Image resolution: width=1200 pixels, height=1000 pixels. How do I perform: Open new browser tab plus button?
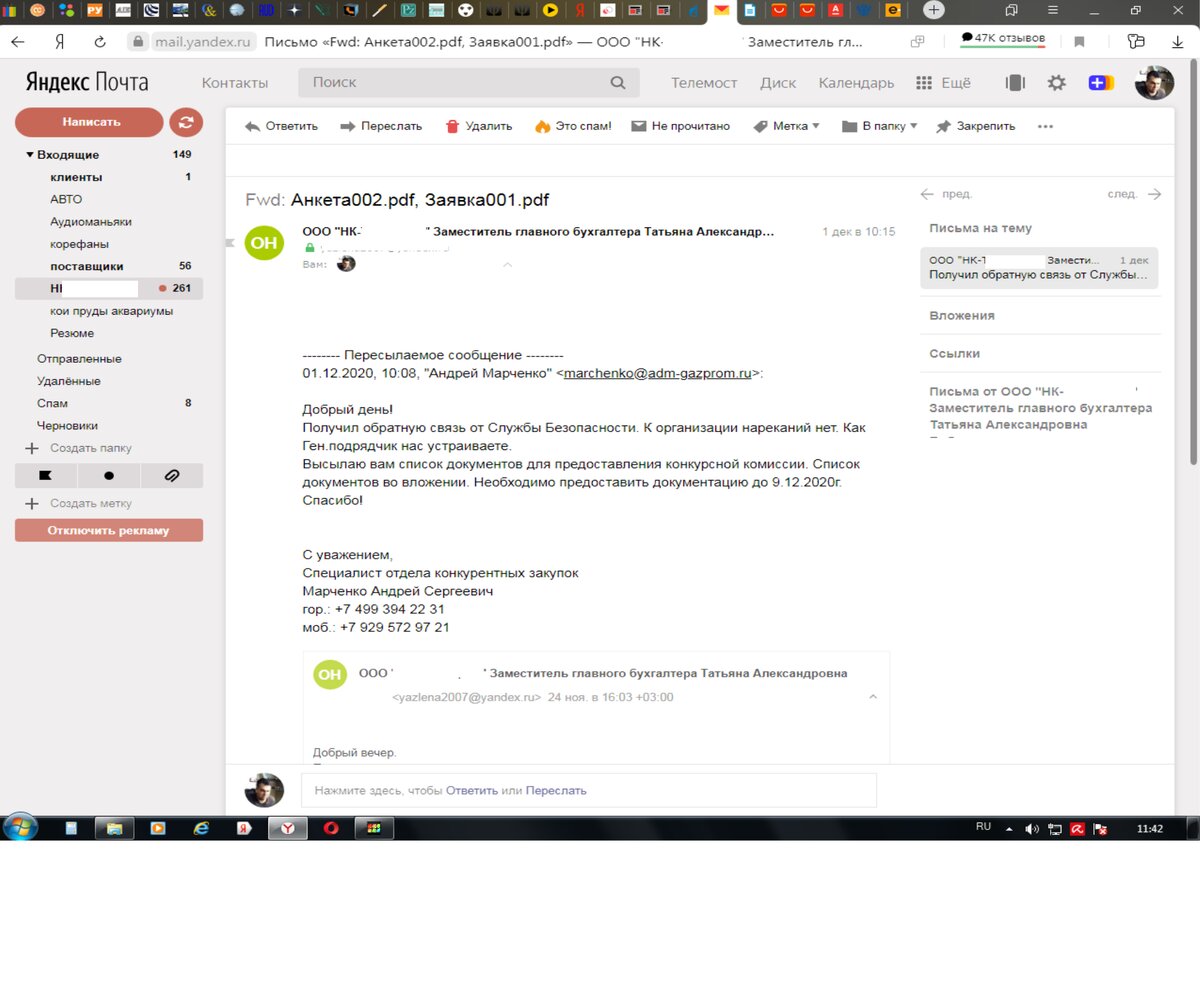coord(932,10)
